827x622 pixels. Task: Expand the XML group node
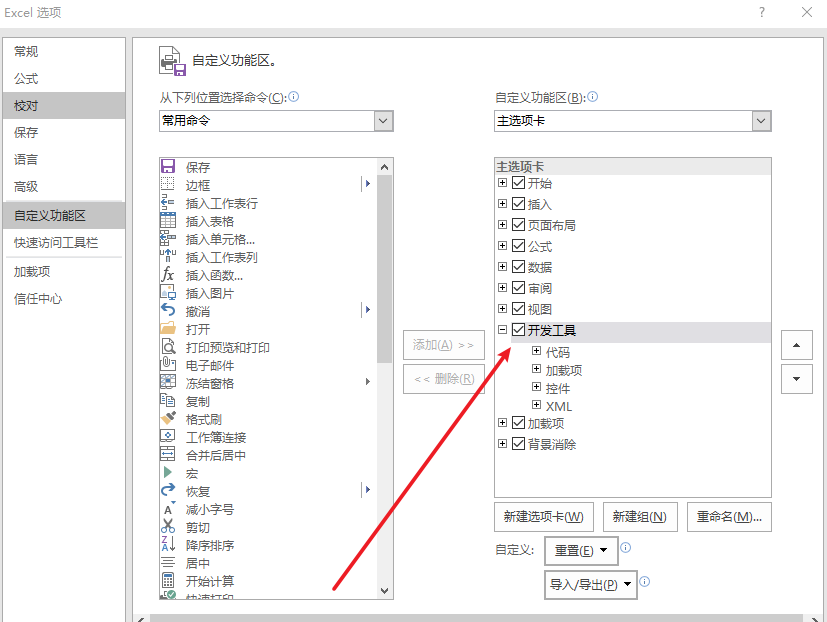(536, 405)
